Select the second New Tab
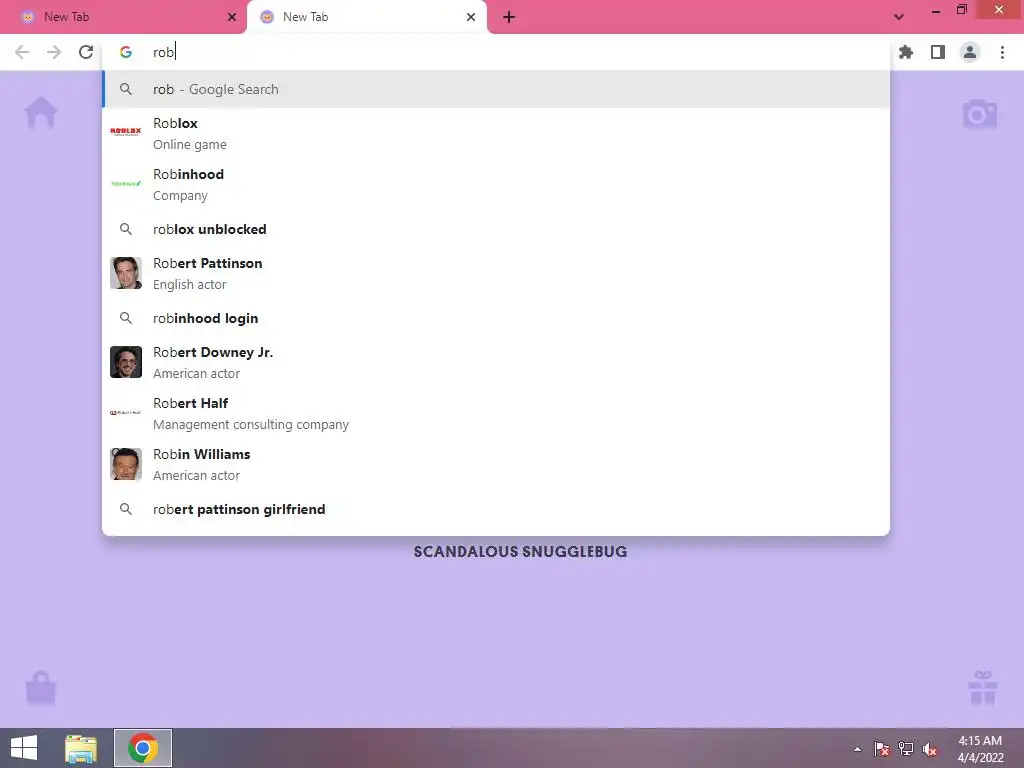 367,17
